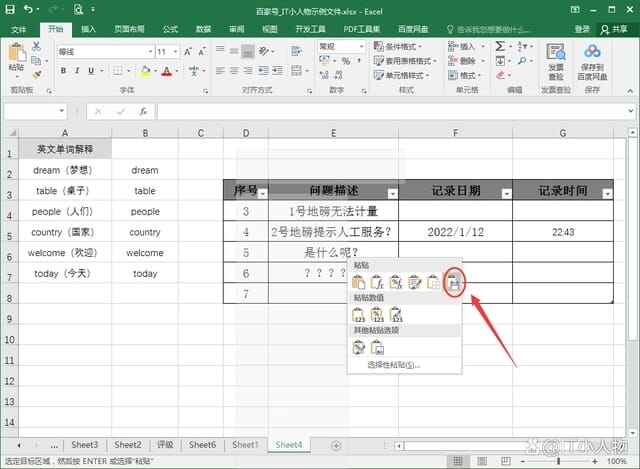Click the circled Transpose paste icon

(455, 283)
